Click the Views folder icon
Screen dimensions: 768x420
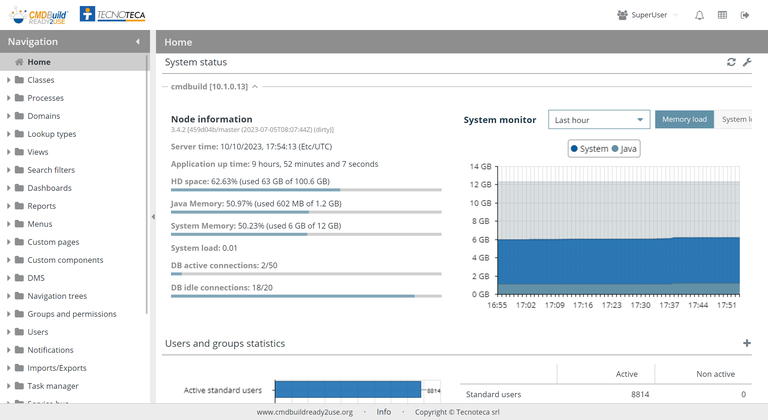coord(19,152)
